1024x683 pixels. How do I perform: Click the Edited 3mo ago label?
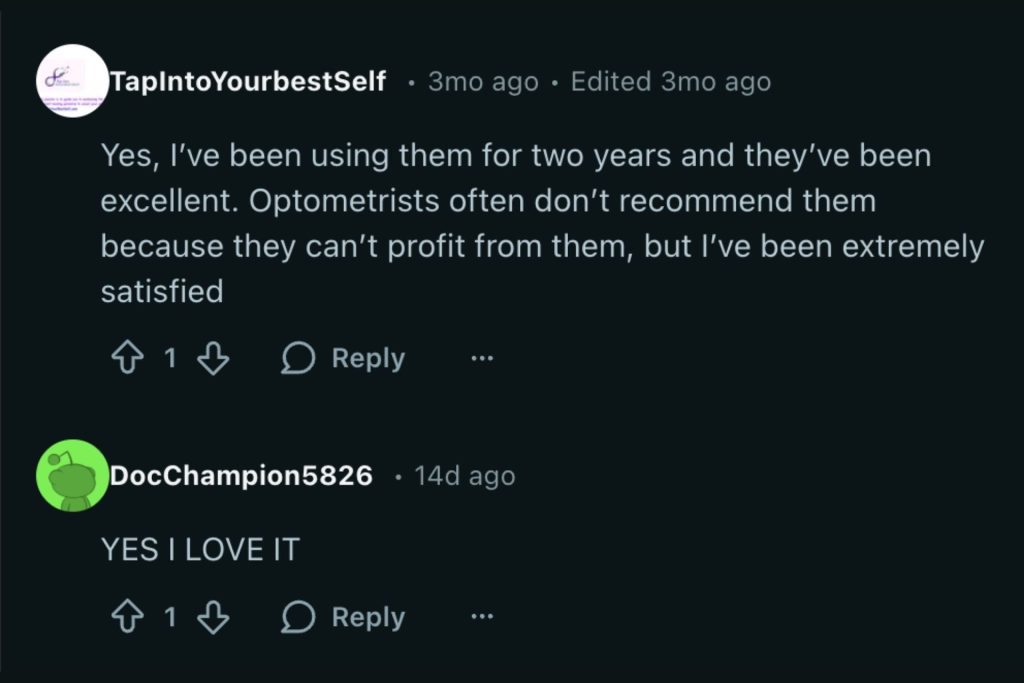click(x=669, y=81)
